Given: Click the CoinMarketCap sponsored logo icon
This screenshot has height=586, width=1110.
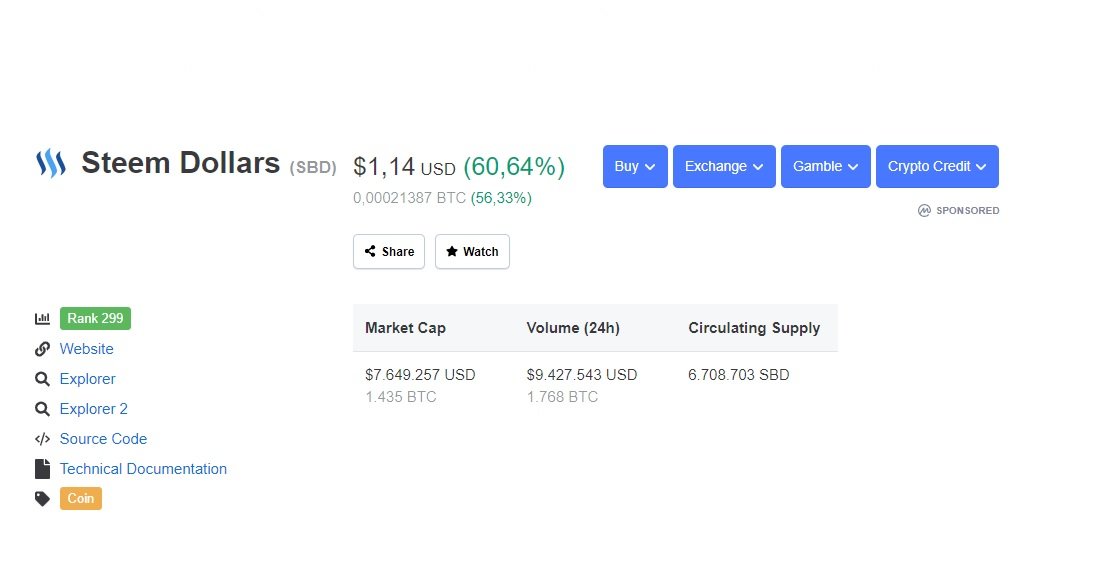Looking at the screenshot, I should coord(924,210).
